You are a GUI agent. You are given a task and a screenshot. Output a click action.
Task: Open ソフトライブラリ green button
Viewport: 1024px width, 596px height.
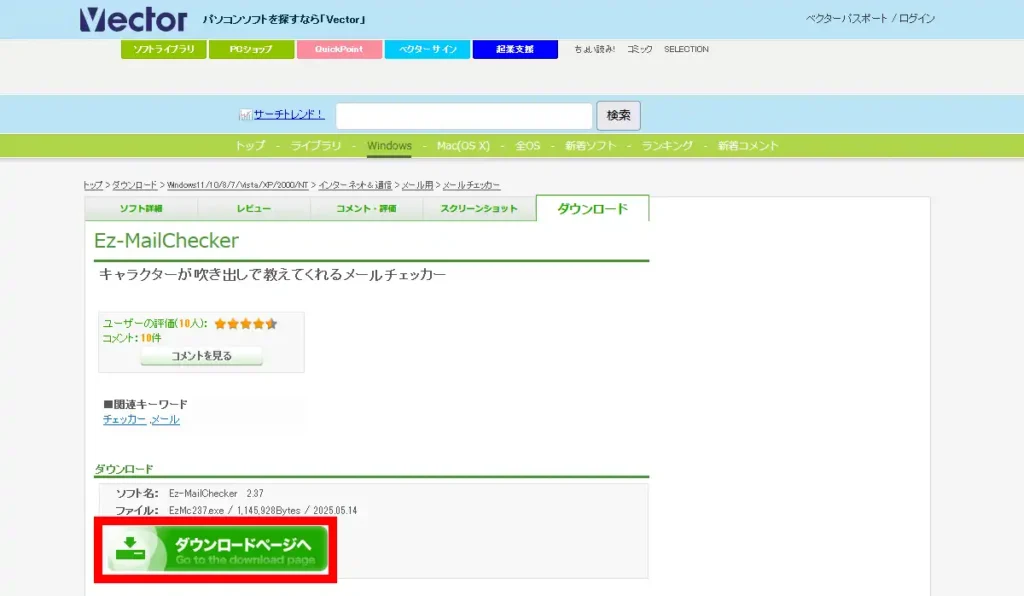[x=163, y=49]
